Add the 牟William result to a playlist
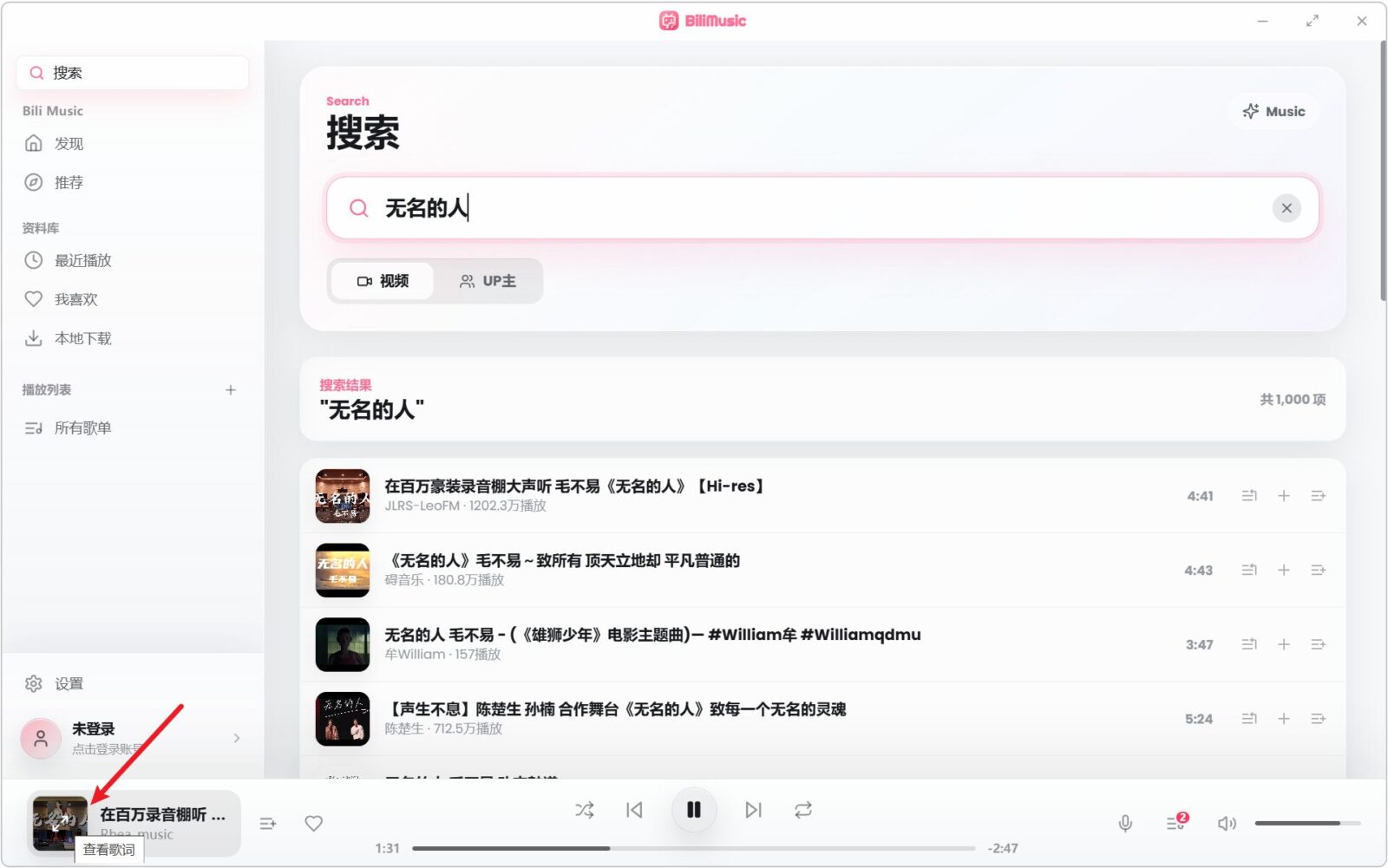This screenshot has width=1388, height=868. coord(1284,644)
